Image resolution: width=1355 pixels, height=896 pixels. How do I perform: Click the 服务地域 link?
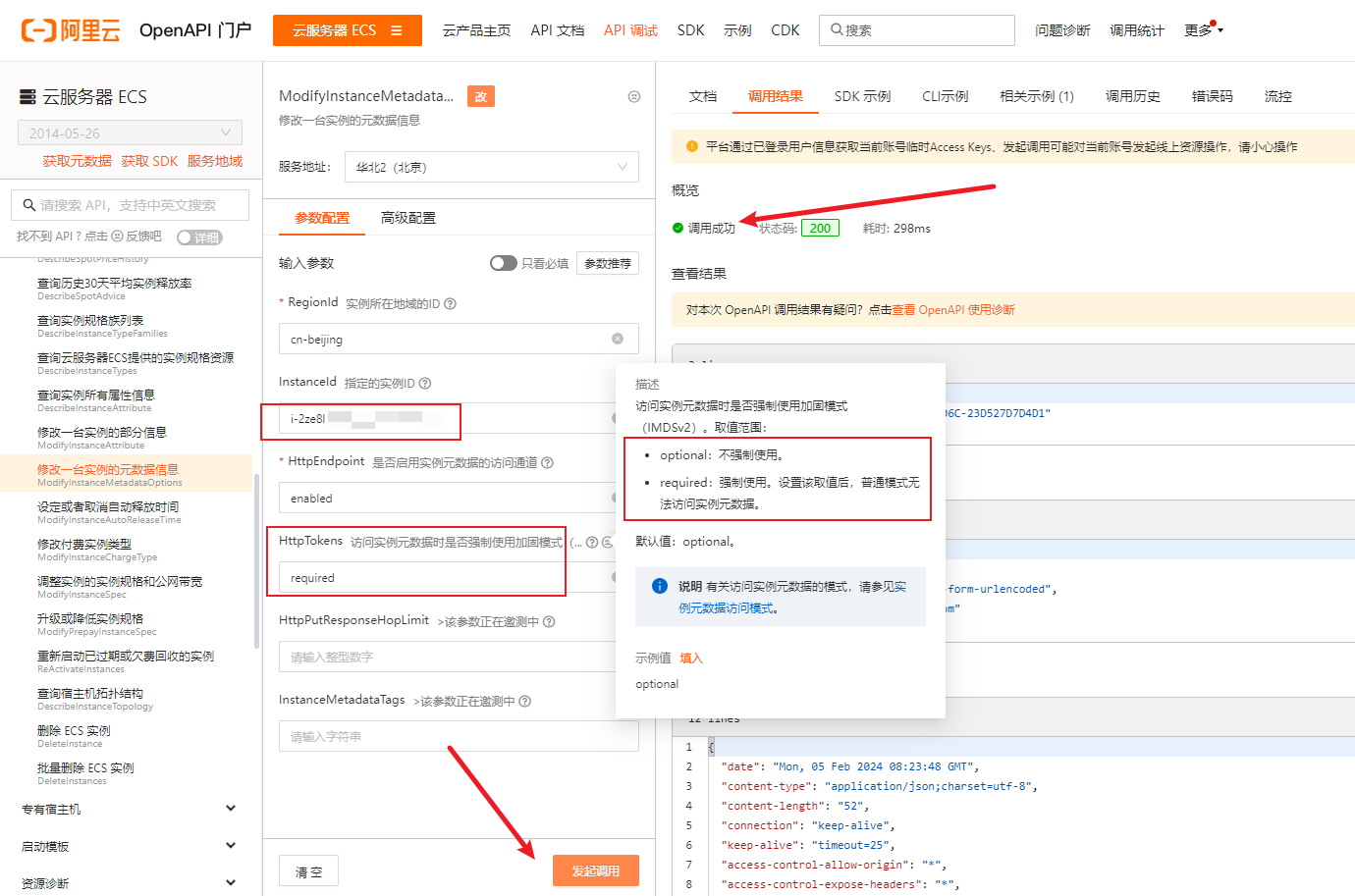tap(215, 161)
